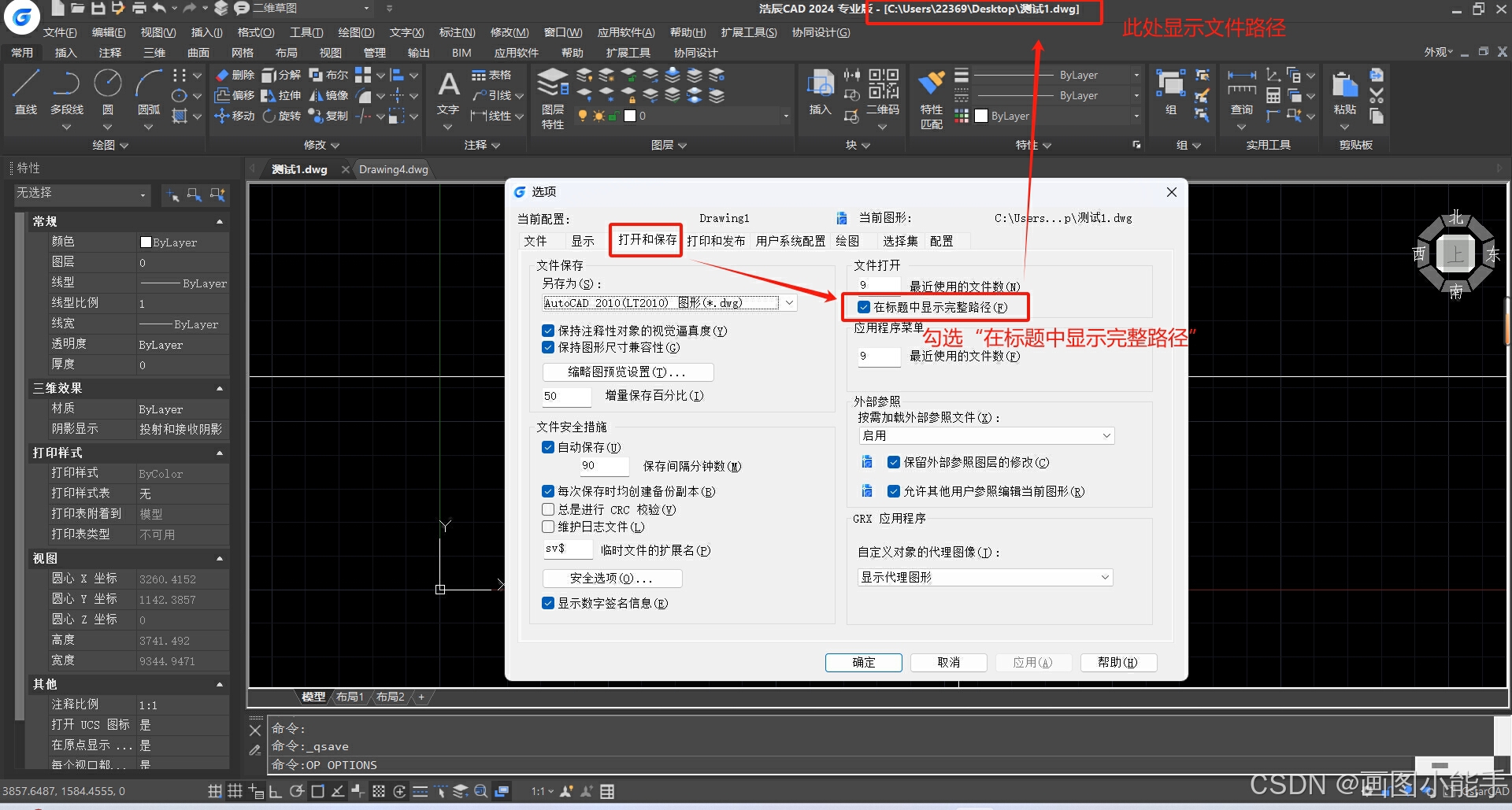The height and width of the screenshot is (810, 1512).
Task: Click the 组 group tool
Action: (x=1171, y=91)
